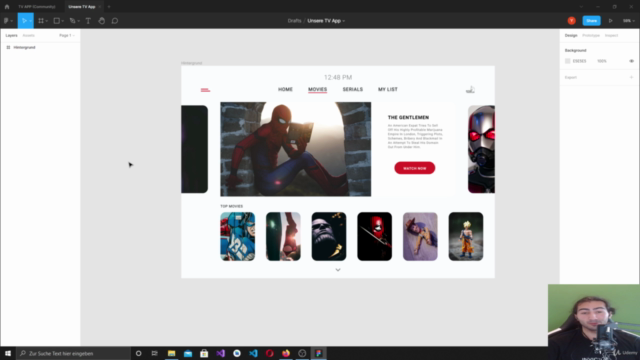This screenshot has height=360, width=640.
Task: Click the red WATCH NOW button
Action: [415, 168]
